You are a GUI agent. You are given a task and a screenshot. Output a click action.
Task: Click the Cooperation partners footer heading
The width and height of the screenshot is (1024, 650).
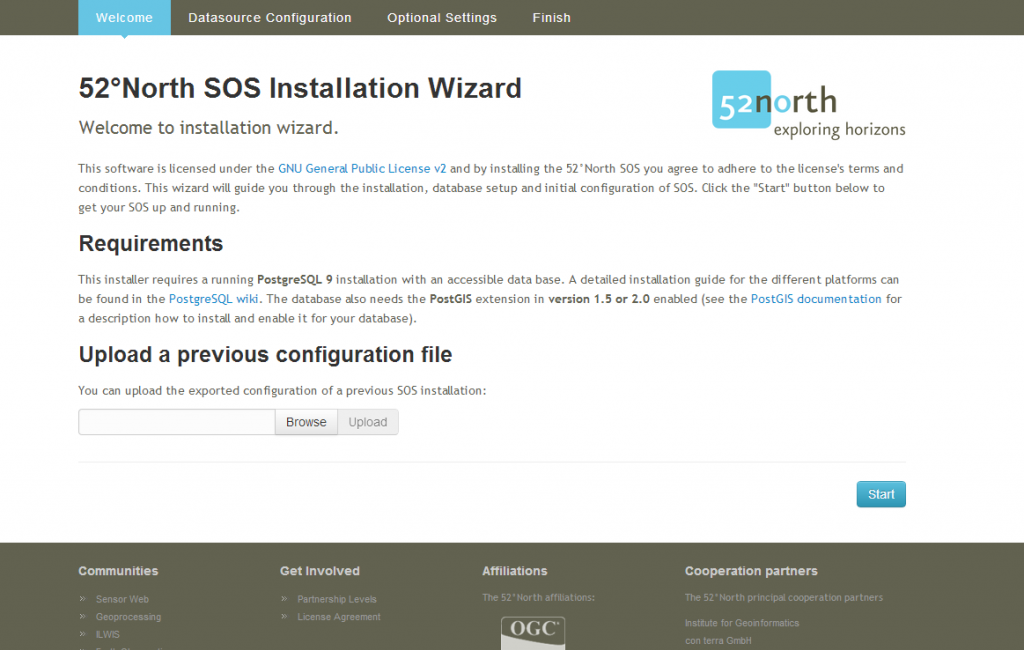[x=751, y=571]
